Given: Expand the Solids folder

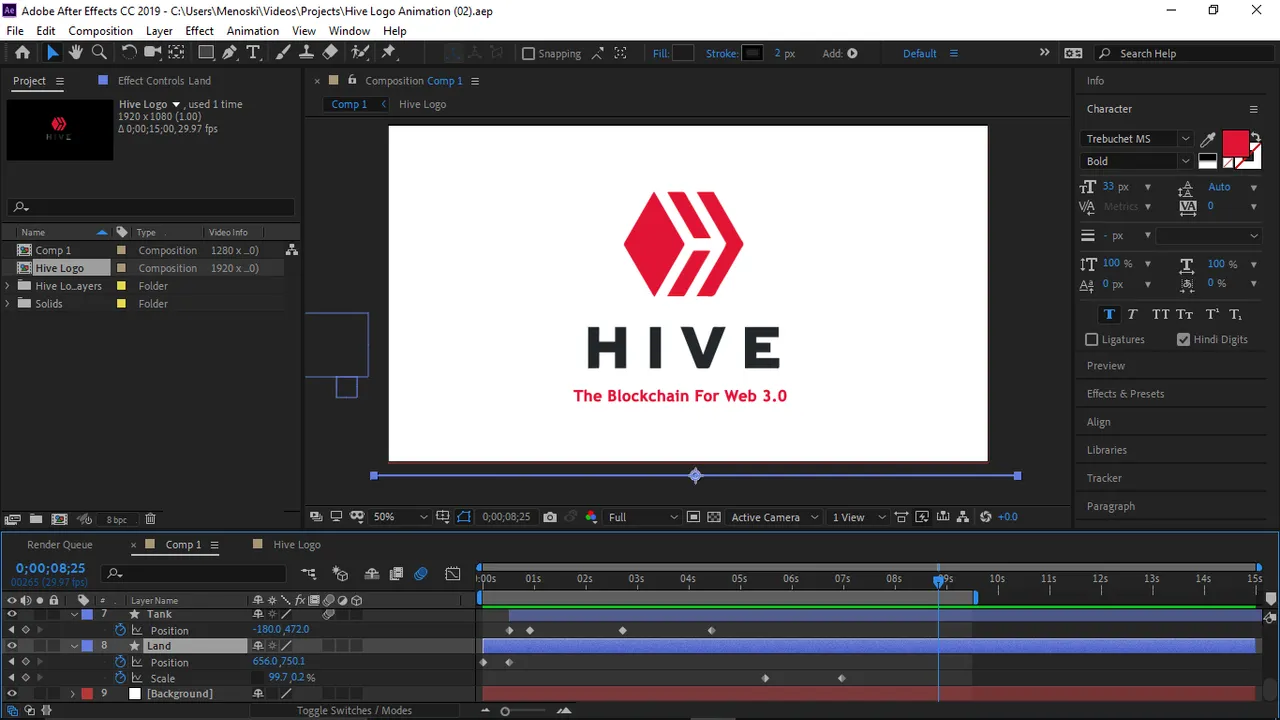Looking at the screenshot, I should [x=8, y=304].
